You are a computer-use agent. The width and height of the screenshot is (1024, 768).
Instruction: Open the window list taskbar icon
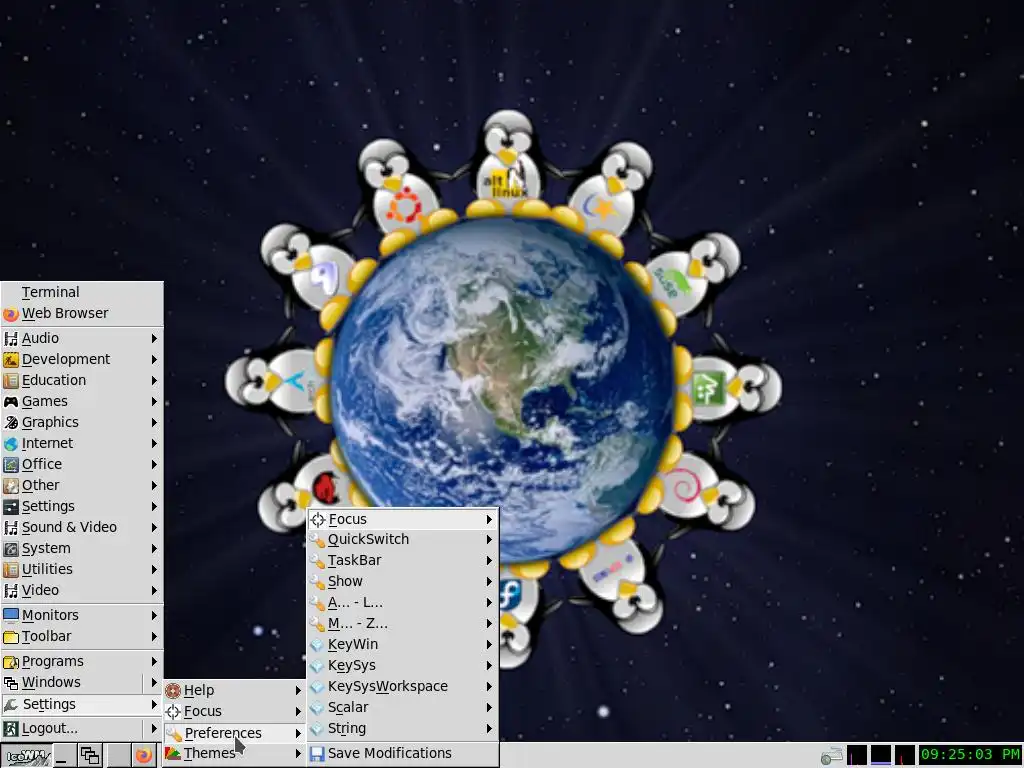pyautogui.click(x=89, y=756)
